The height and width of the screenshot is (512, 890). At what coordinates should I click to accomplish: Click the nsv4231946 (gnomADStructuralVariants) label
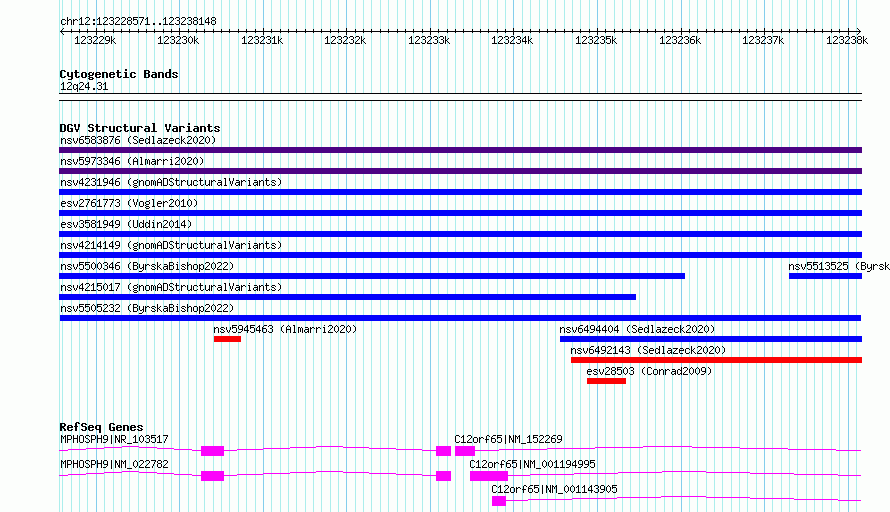point(171,182)
